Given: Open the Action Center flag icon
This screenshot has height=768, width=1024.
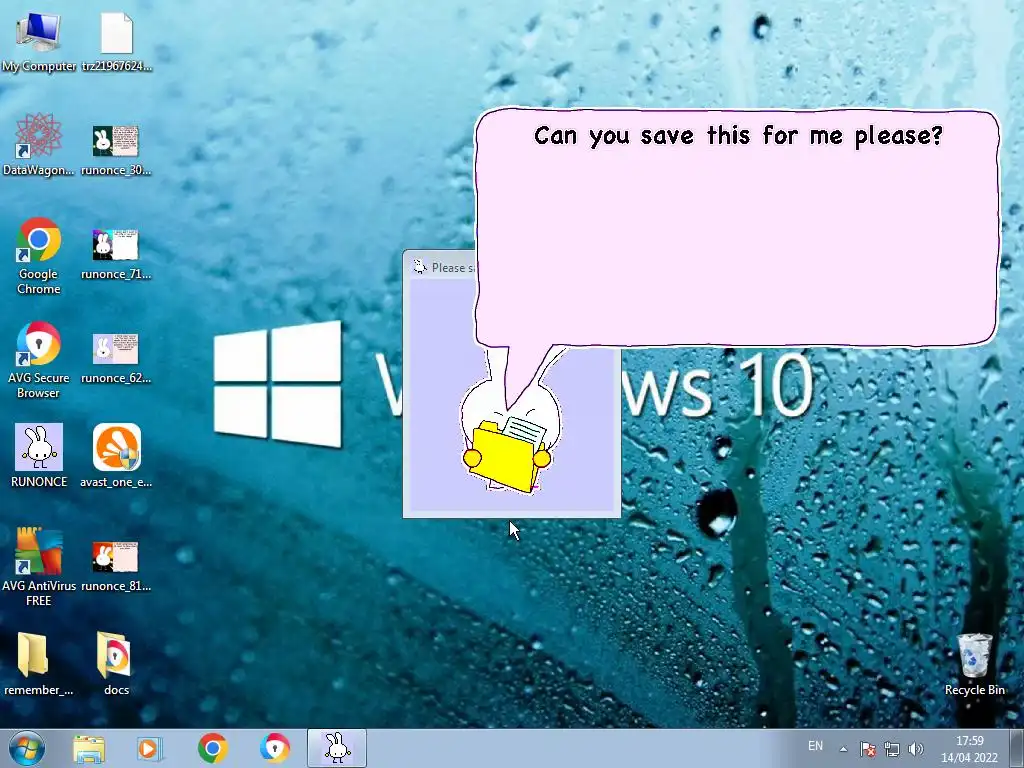Looking at the screenshot, I should point(867,749).
